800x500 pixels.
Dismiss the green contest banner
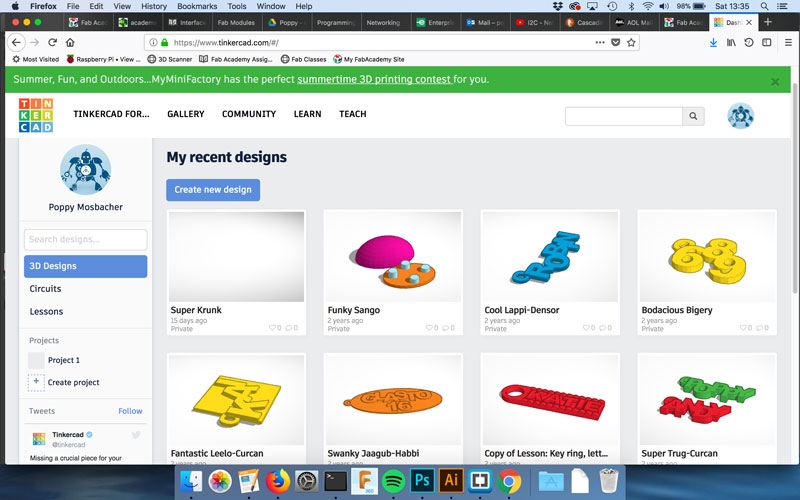[775, 82]
